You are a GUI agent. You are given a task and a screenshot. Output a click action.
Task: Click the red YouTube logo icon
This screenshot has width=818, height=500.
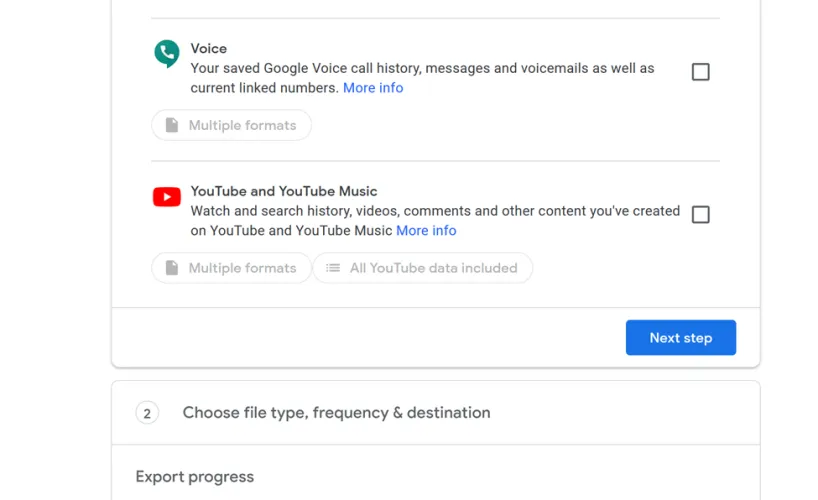coord(166,197)
